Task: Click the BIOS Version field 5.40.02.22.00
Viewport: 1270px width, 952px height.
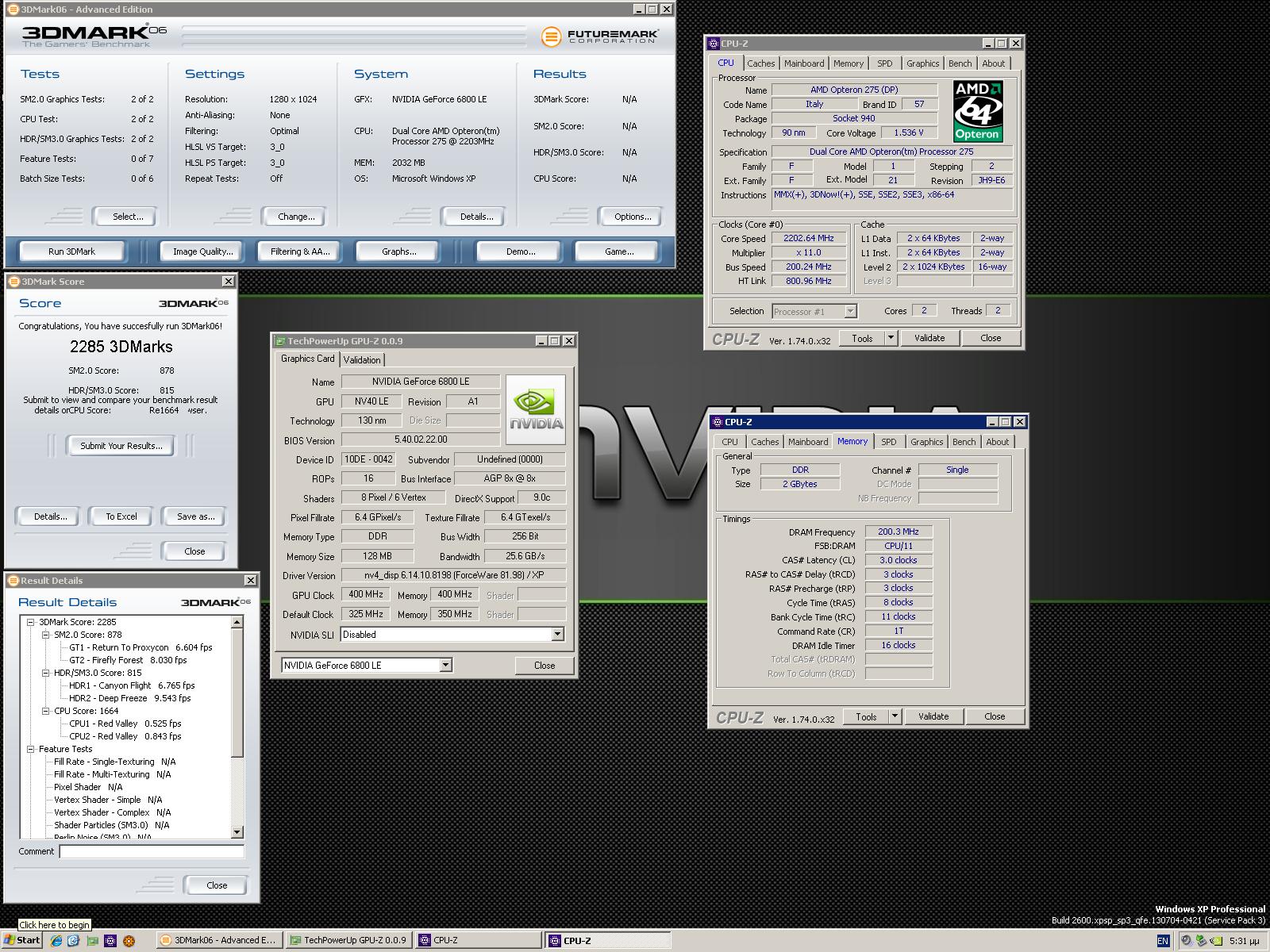Action: tap(421, 440)
